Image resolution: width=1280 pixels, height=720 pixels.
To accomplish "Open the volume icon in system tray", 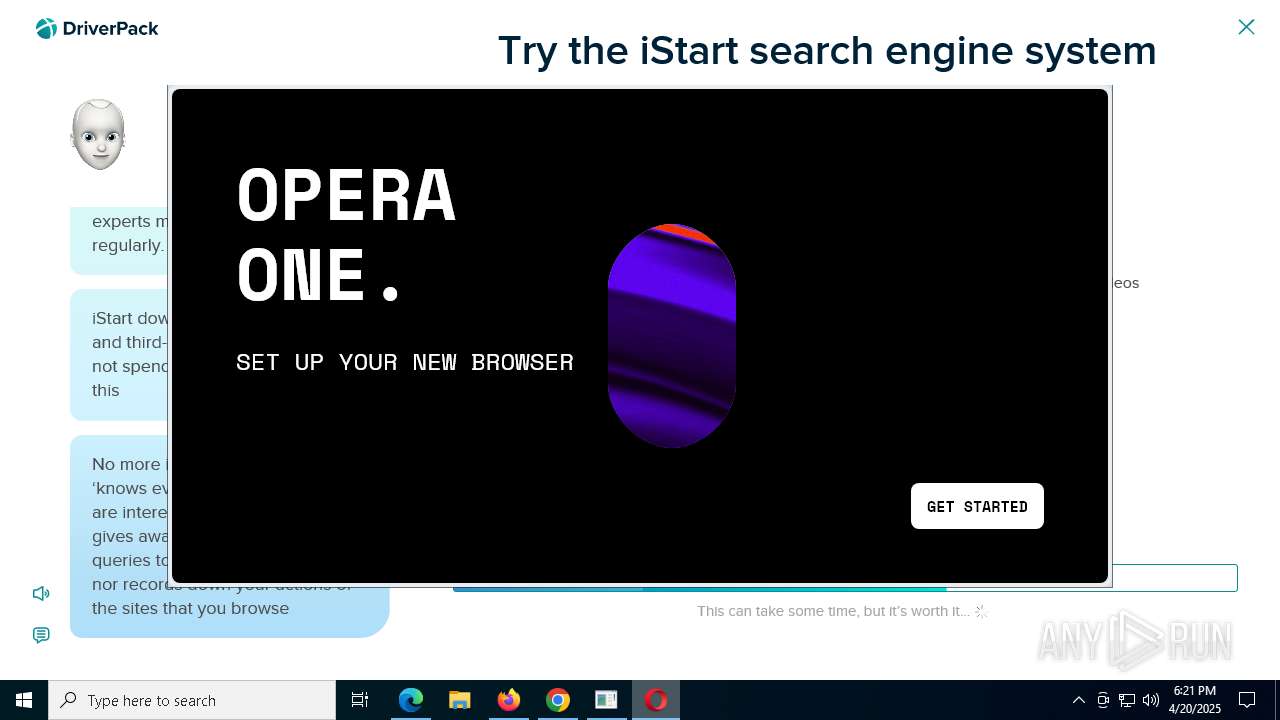I will point(1151,700).
